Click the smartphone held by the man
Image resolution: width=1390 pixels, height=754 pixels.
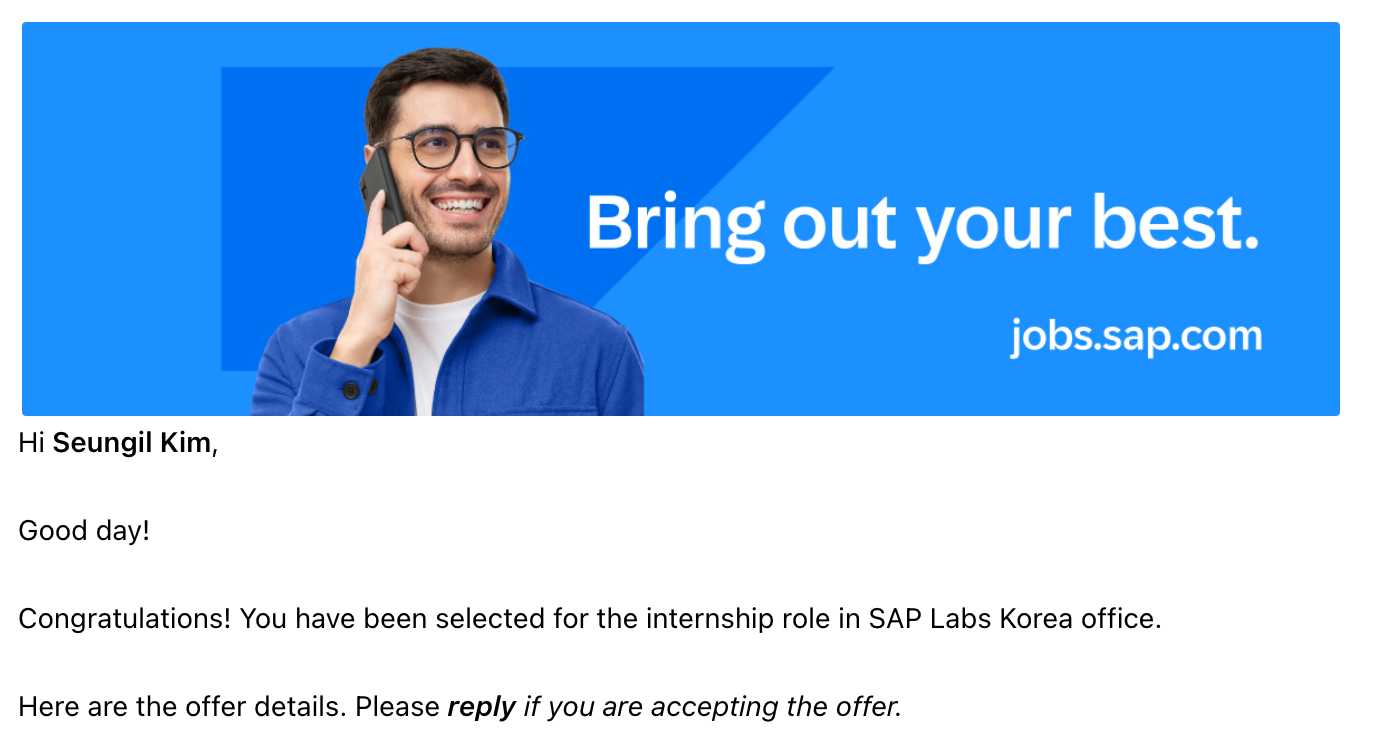click(x=381, y=190)
